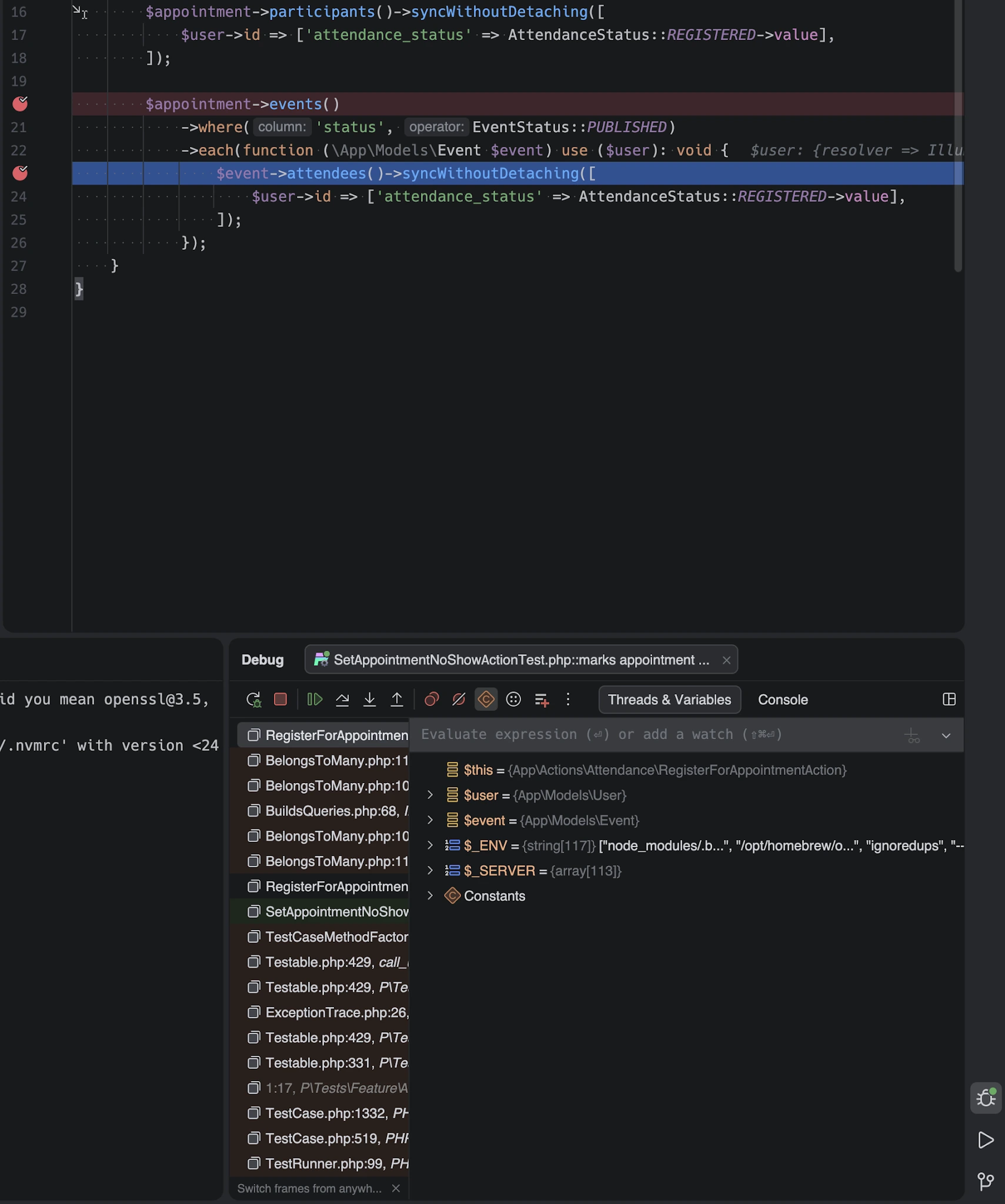Expand the $_ENV variable node
This screenshot has height=1204, width=1005.
coord(430,846)
